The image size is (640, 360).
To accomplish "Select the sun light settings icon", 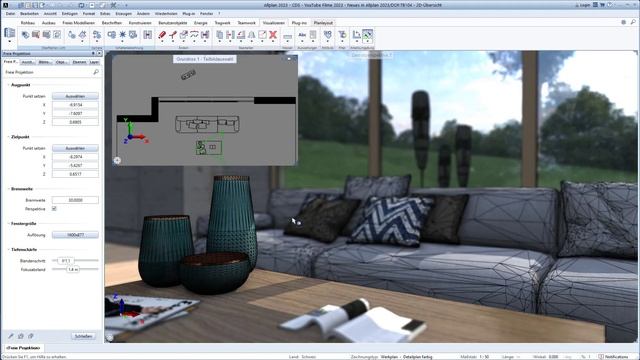I will (122, 35).
